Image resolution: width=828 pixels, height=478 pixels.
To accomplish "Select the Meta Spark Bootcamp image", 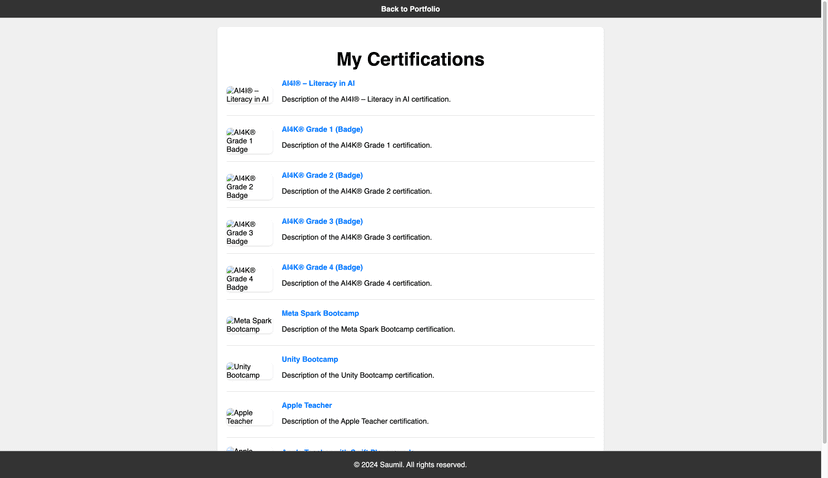I will pos(249,325).
